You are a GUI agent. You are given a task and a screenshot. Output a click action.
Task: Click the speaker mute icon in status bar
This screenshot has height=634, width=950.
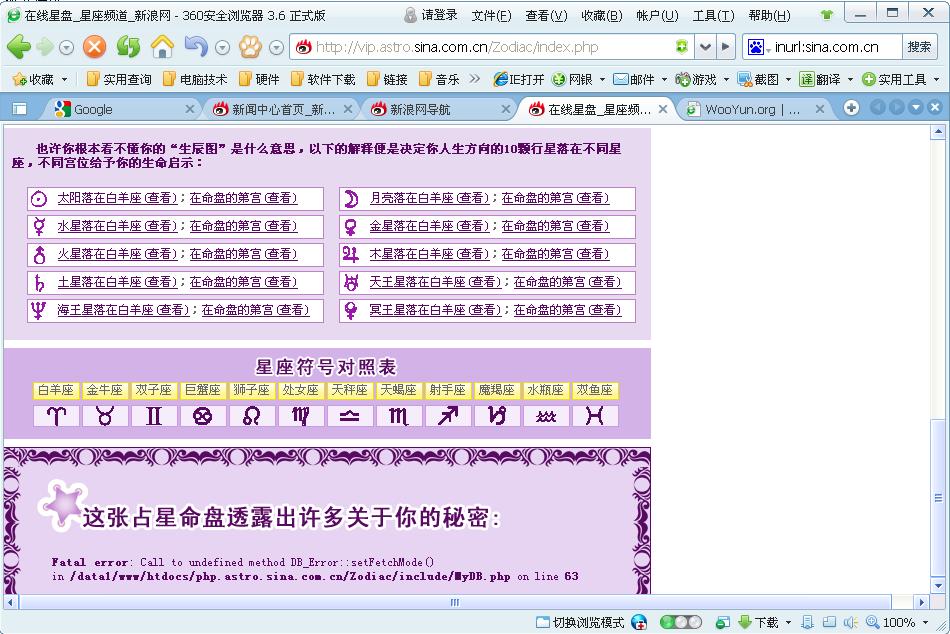pyautogui.click(x=850, y=622)
